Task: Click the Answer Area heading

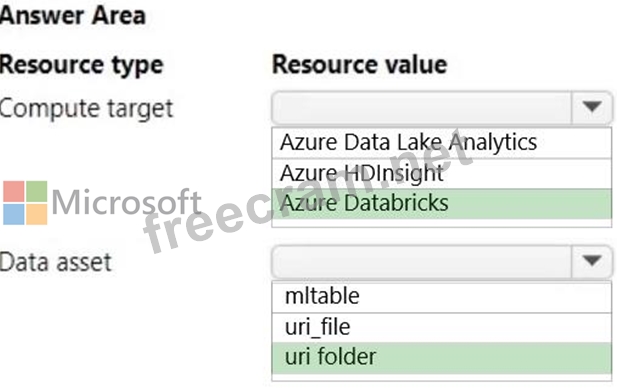Action: click(73, 16)
